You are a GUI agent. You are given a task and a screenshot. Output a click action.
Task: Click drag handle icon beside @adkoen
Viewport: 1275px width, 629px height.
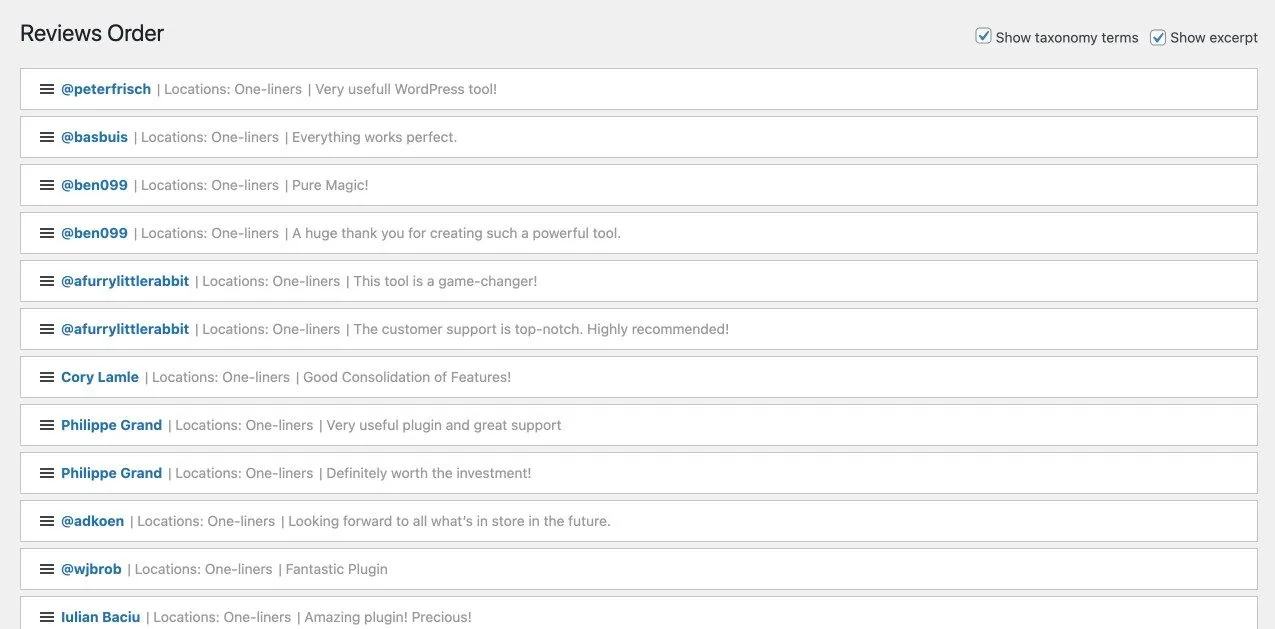(47, 521)
